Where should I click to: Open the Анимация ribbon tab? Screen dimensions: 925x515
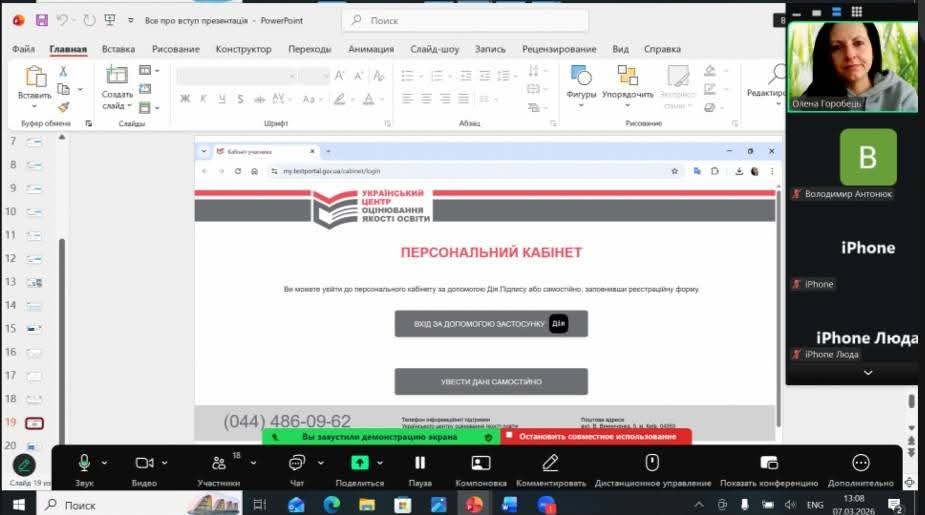coord(370,49)
